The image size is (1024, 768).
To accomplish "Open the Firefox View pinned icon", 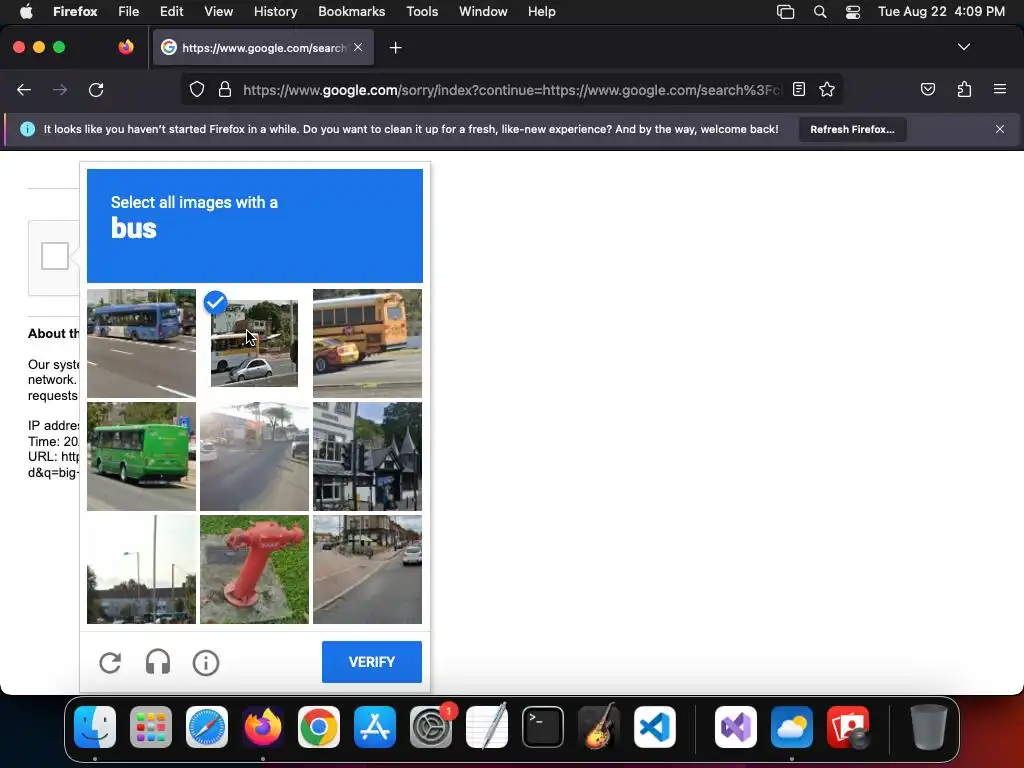I will pos(126,47).
